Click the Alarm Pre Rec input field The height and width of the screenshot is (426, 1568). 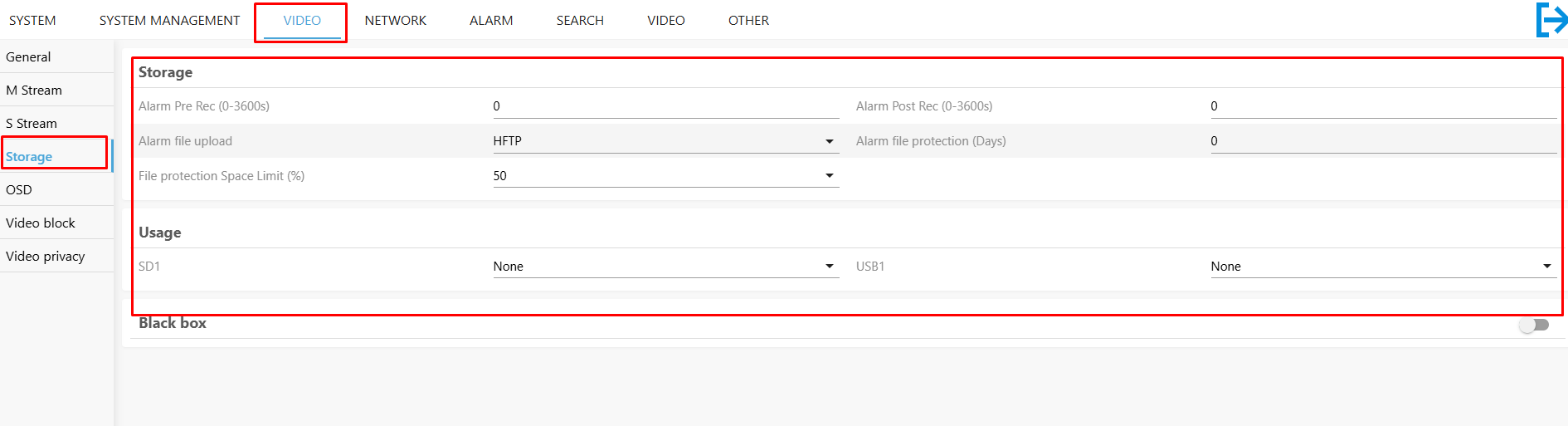pyautogui.click(x=666, y=106)
